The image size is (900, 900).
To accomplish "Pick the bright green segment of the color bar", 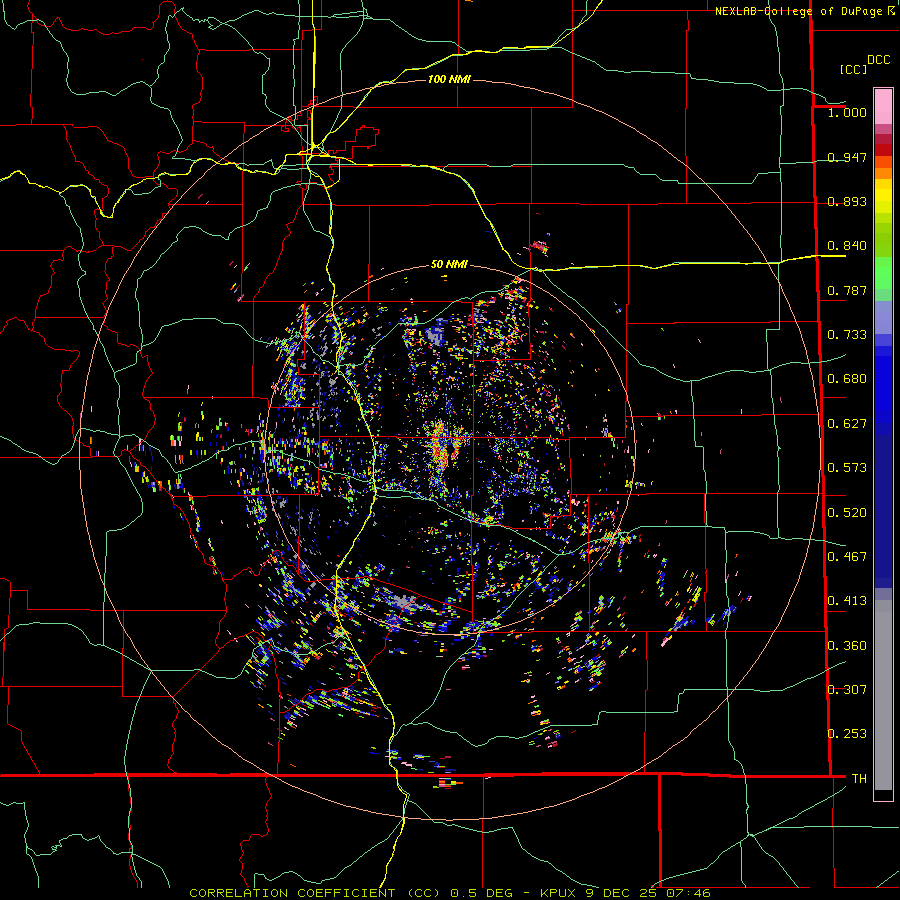I will pyautogui.click(x=883, y=273).
